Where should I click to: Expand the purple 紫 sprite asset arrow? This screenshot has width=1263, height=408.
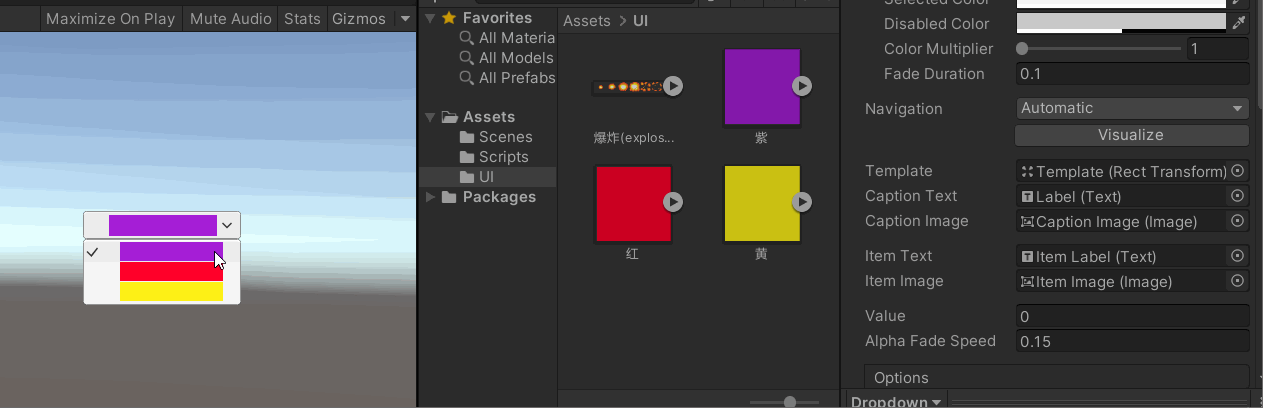coord(802,86)
